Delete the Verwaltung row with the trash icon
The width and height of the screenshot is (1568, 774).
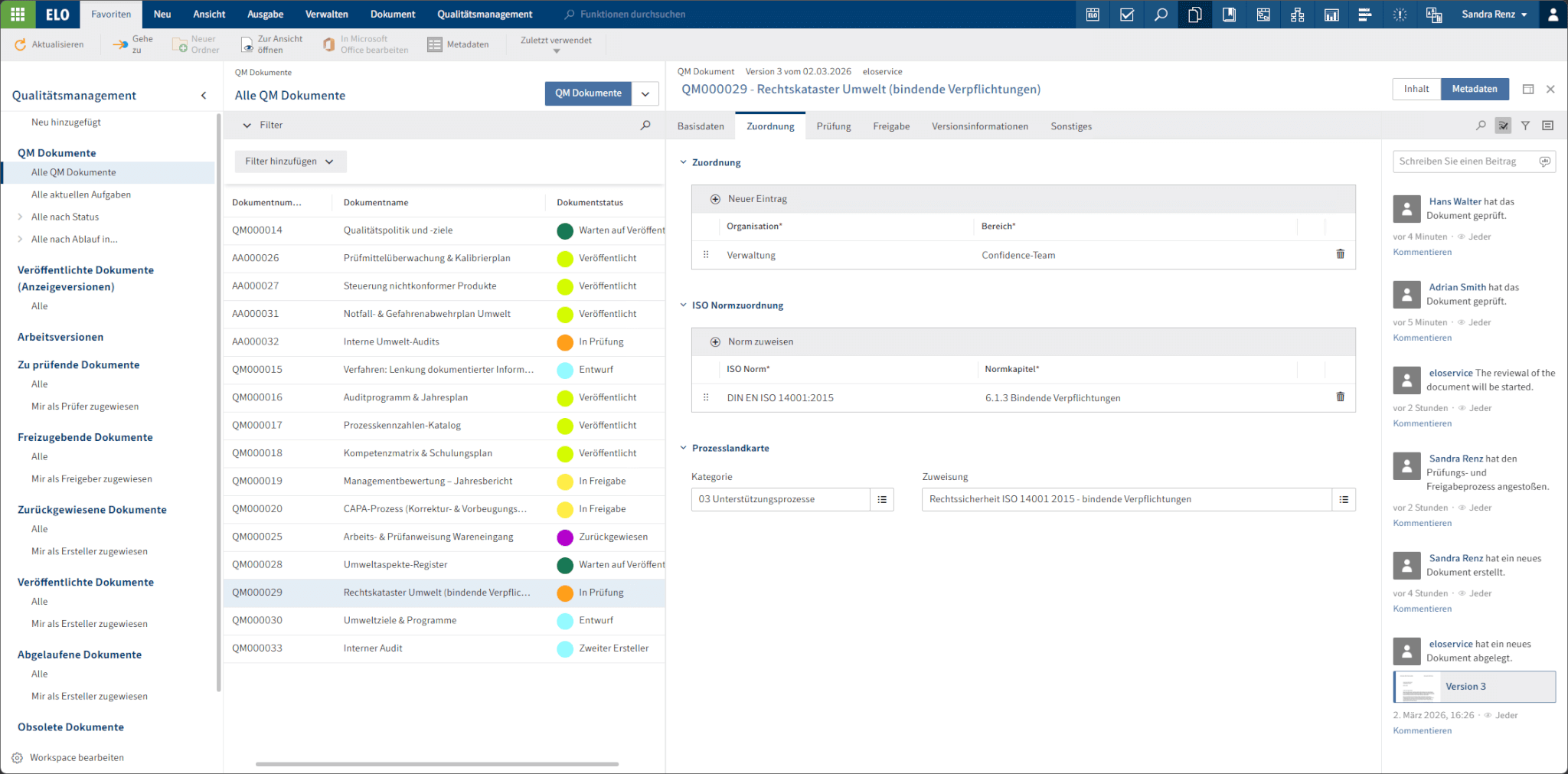click(x=1340, y=254)
